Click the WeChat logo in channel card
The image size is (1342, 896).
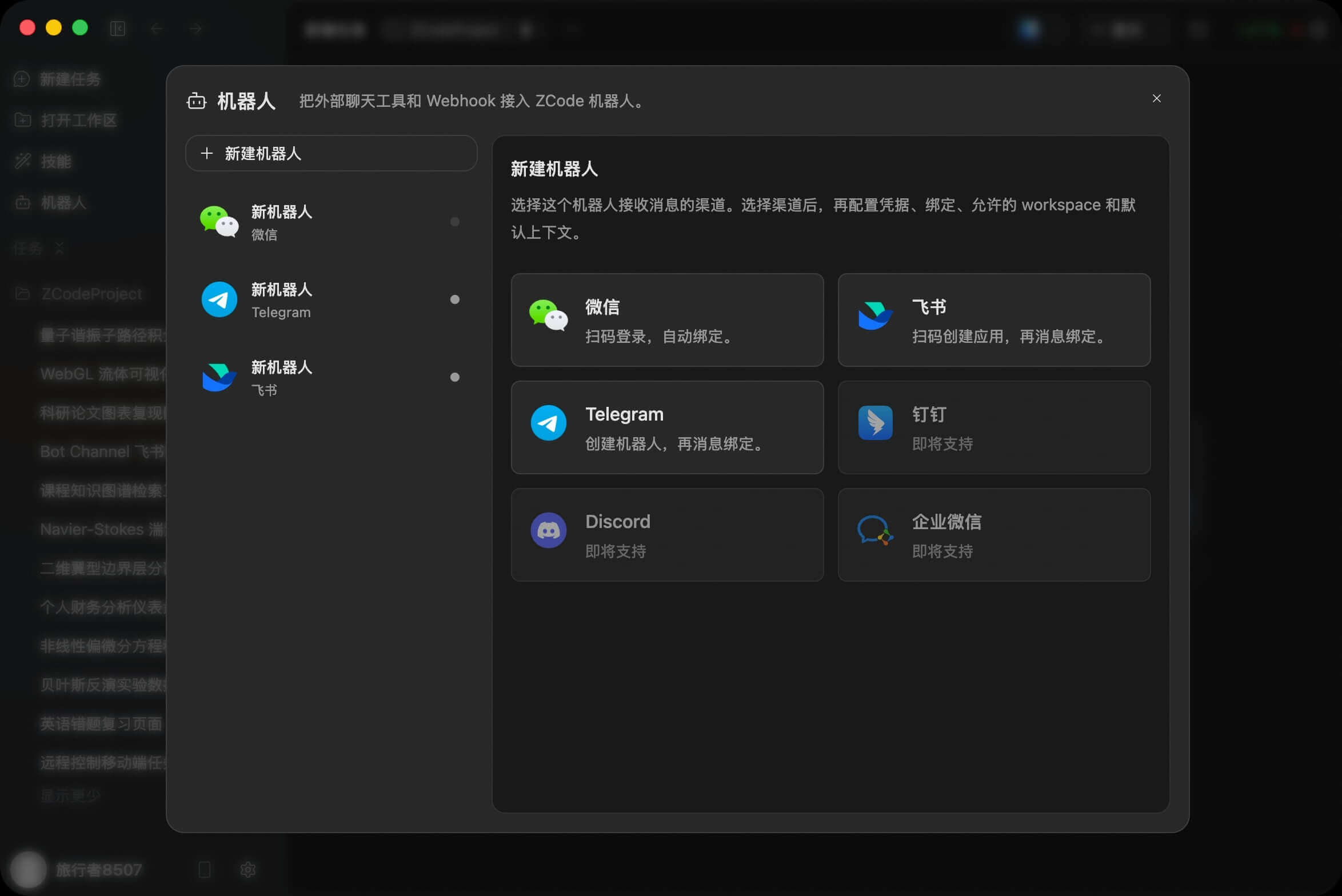pos(548,315)
